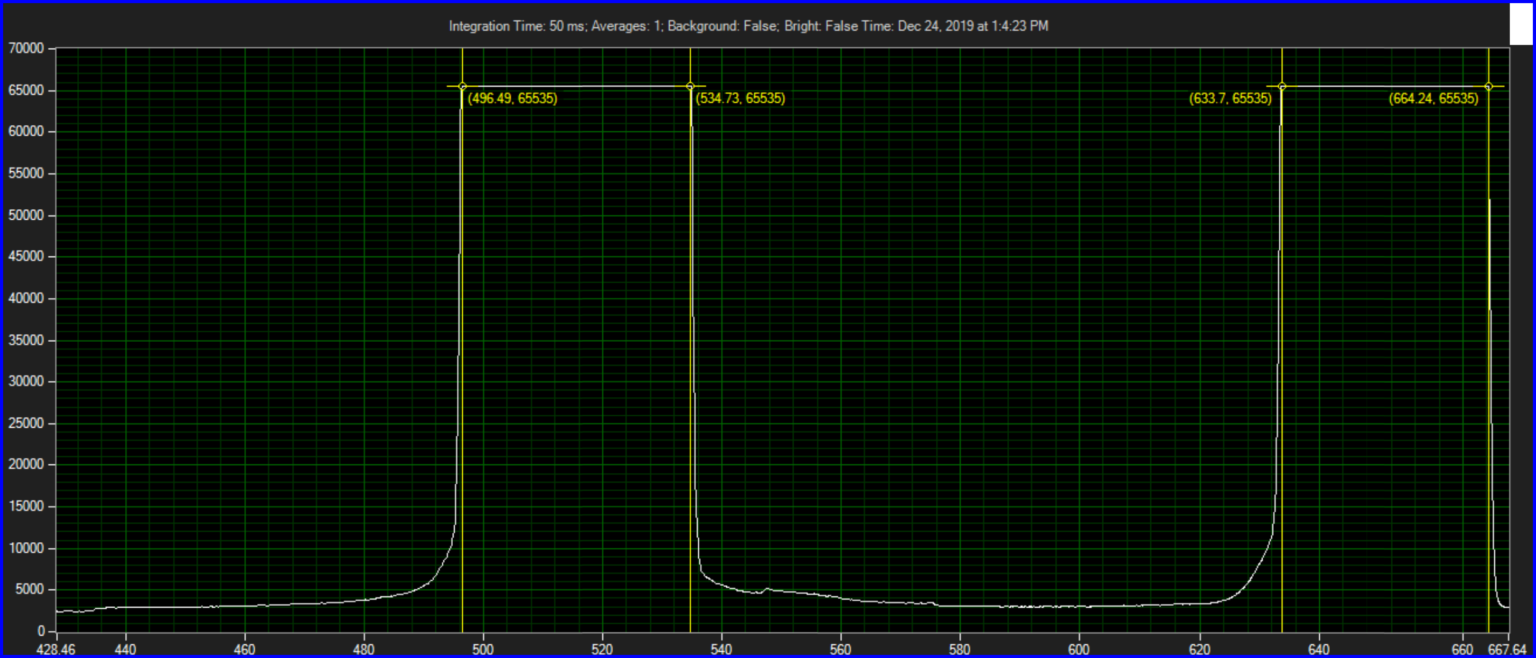
Task: Click the 55000 y-axis label
Action: pyautogui.click(x=24, y=173)
